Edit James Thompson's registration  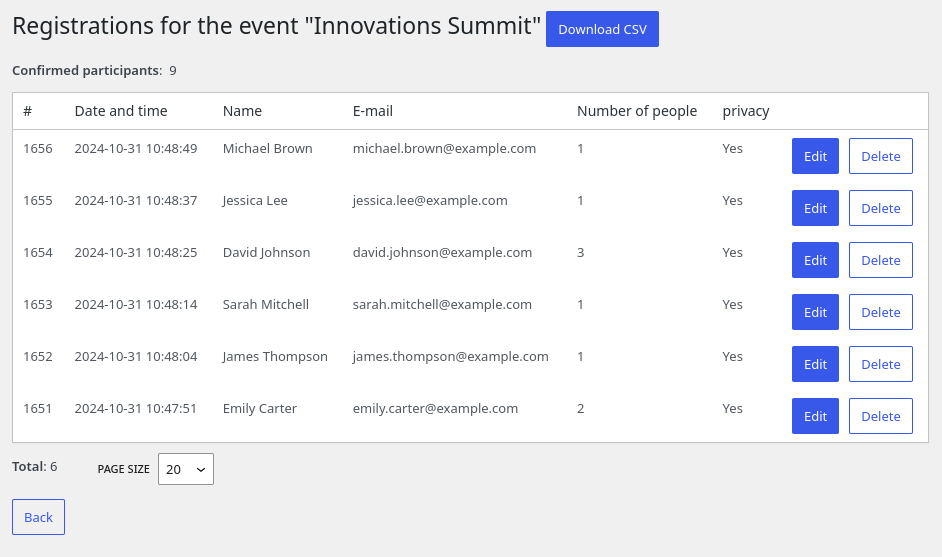tap(815, 364)
